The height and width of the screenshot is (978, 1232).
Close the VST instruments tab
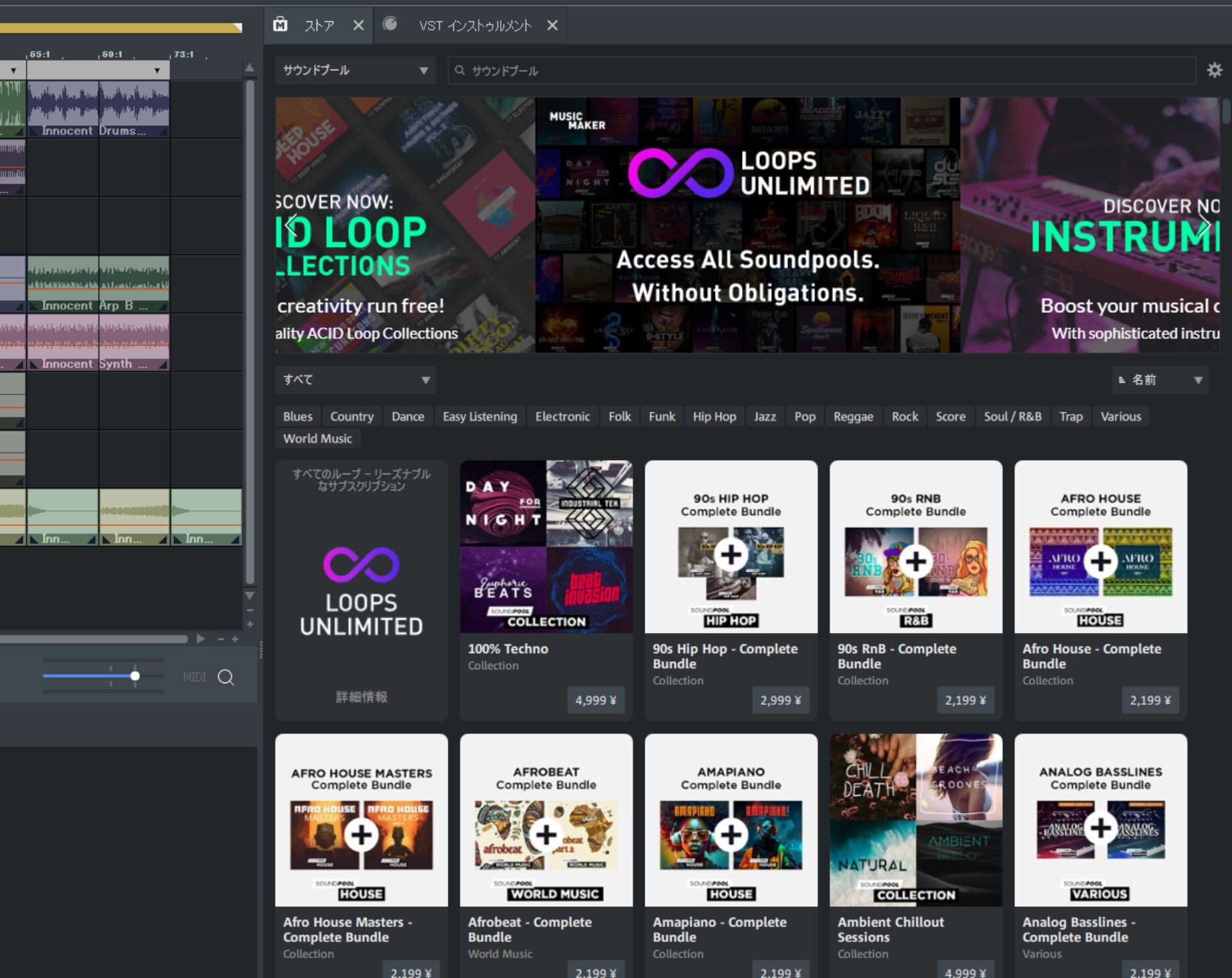point(552,25)
